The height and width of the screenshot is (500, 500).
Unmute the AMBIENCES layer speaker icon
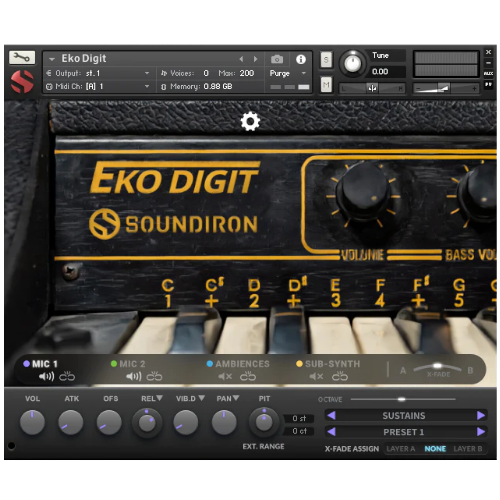[x=225, y=377]
